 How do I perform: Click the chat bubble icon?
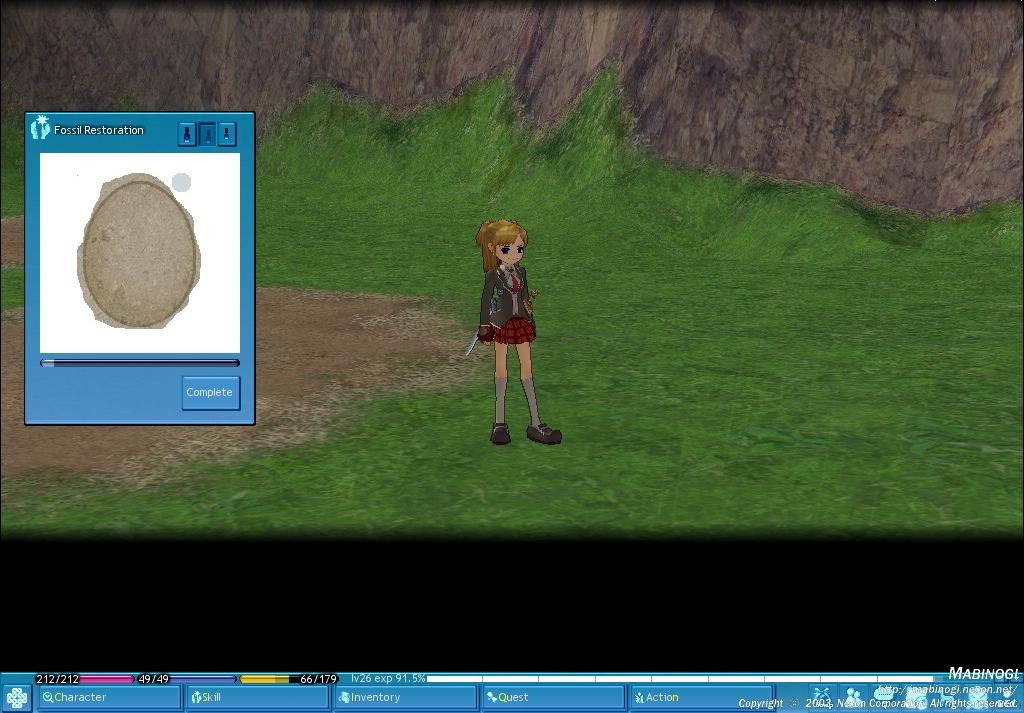884,695
